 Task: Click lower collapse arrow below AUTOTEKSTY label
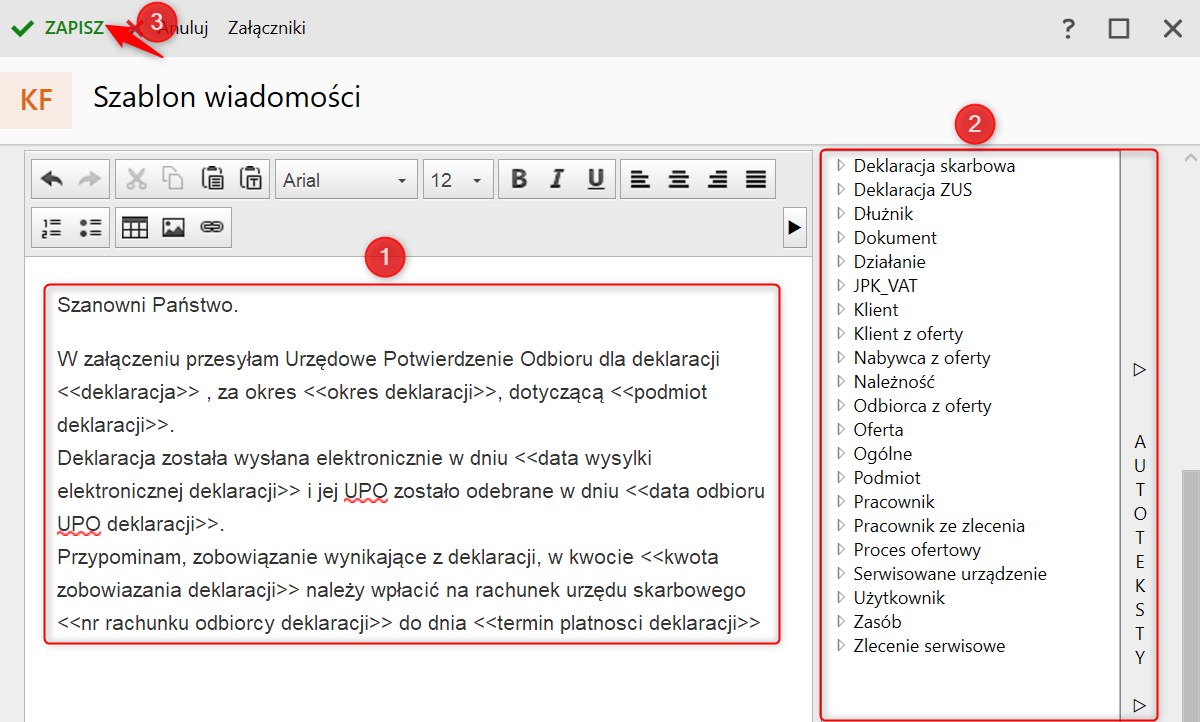pyautogui.click(x=1139, y=705)
